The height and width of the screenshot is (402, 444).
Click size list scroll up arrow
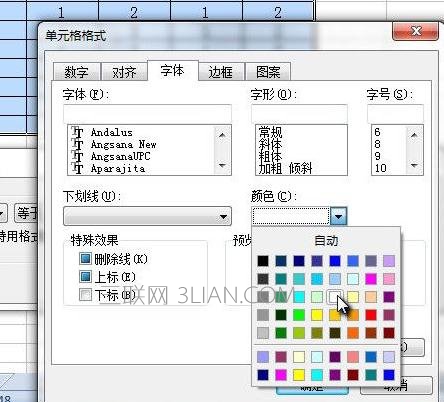pyautogui.click(x=414, y=135)
